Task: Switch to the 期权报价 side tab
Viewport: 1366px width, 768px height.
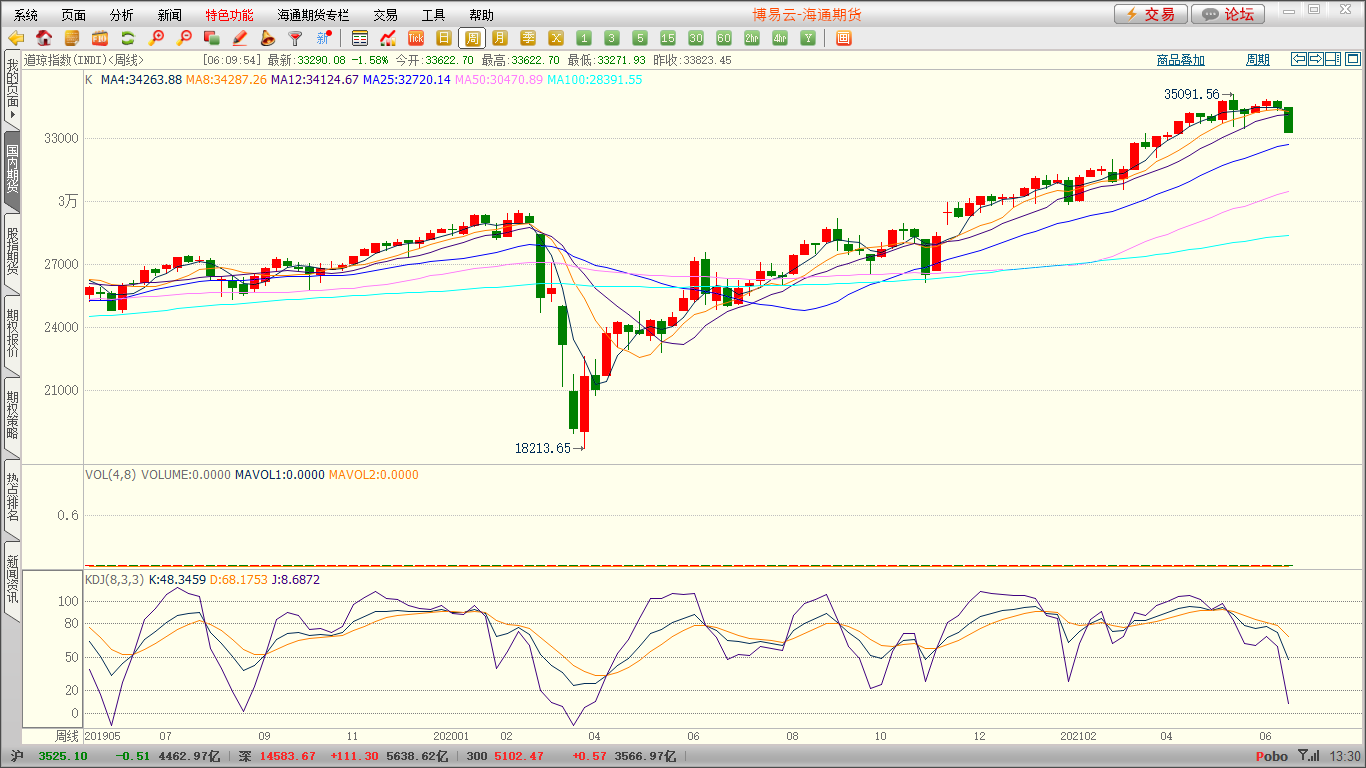Action: [x=12, y=333]
